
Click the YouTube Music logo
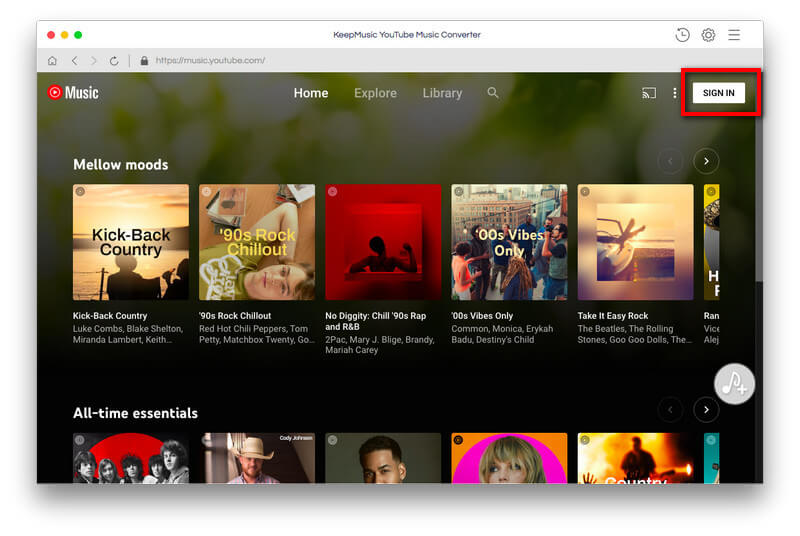click(x=73, y=92)
